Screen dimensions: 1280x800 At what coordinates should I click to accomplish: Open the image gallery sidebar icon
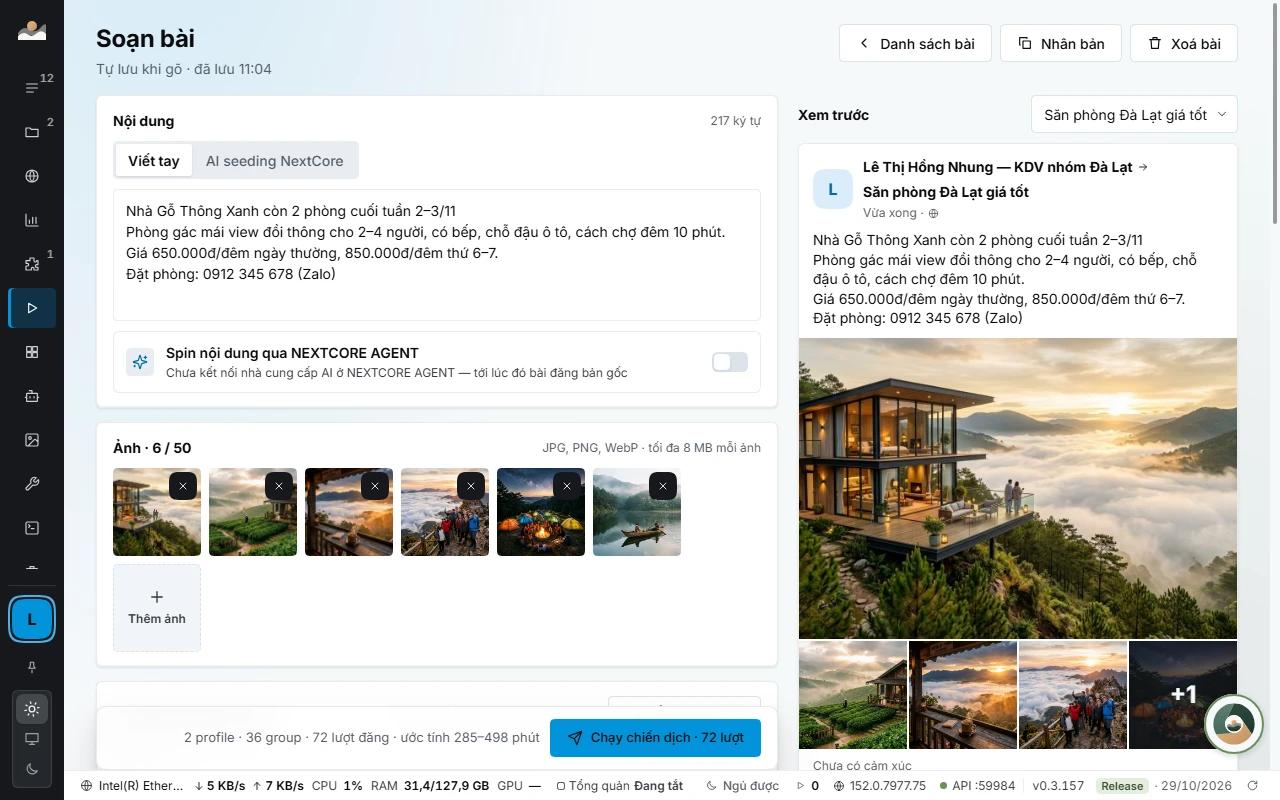tap(32, 440)
